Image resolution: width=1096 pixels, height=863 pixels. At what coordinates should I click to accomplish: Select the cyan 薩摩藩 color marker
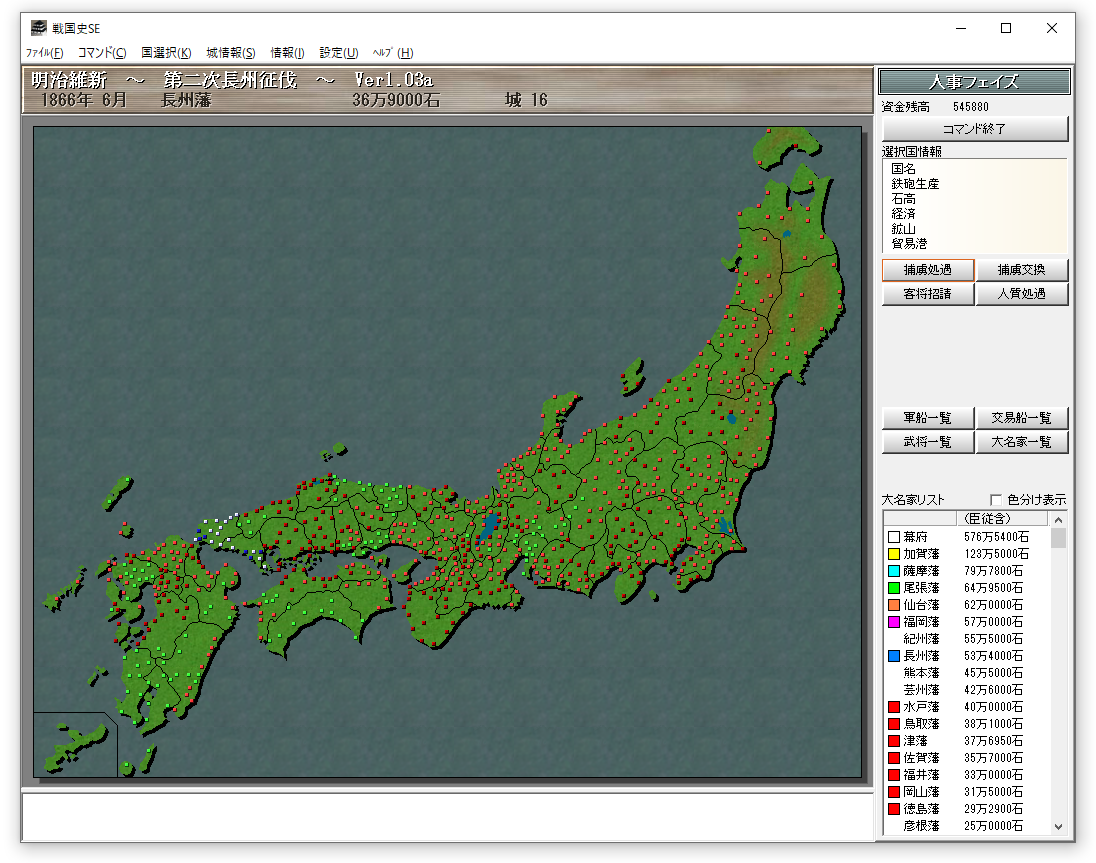894,571
